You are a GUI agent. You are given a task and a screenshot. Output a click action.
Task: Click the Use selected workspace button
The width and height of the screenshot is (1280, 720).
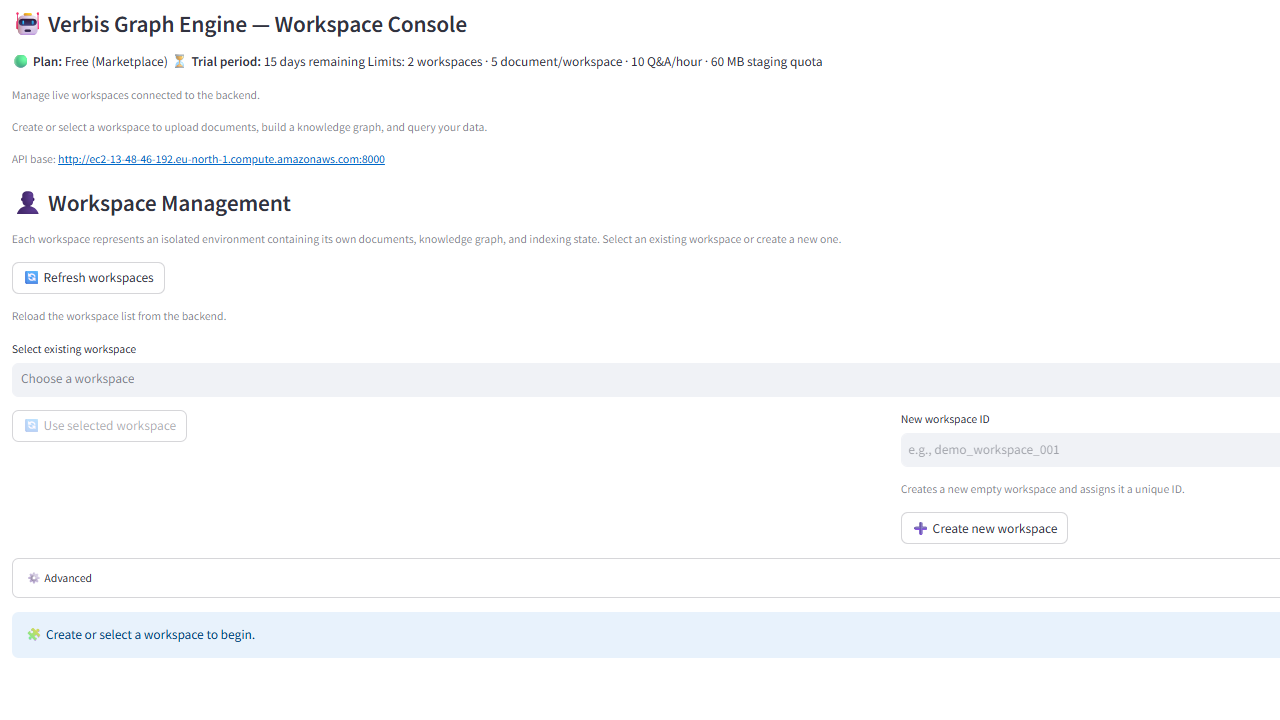(x=99, y=426)
